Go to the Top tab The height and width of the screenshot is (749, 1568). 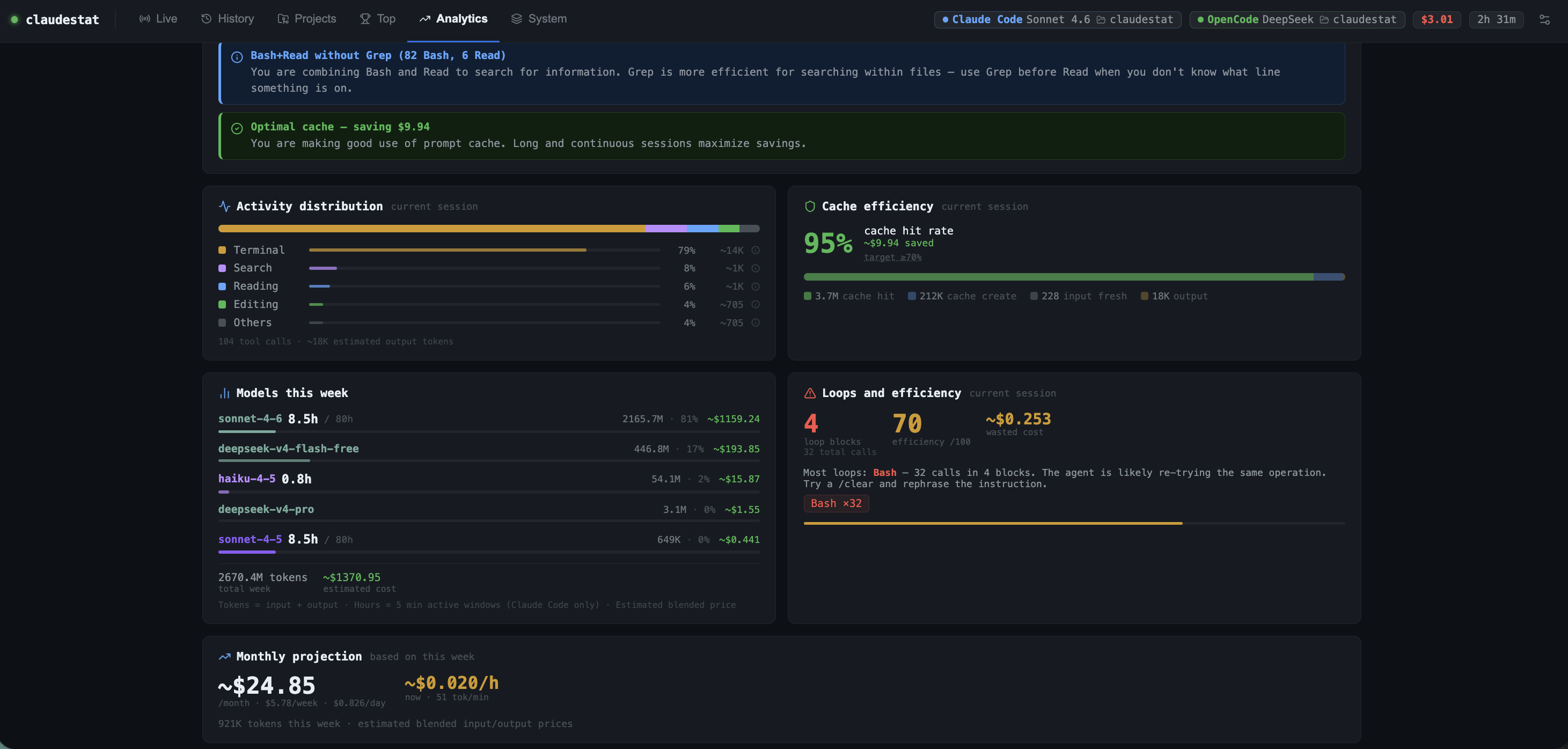pyautogui.click(x=377, y=19)
